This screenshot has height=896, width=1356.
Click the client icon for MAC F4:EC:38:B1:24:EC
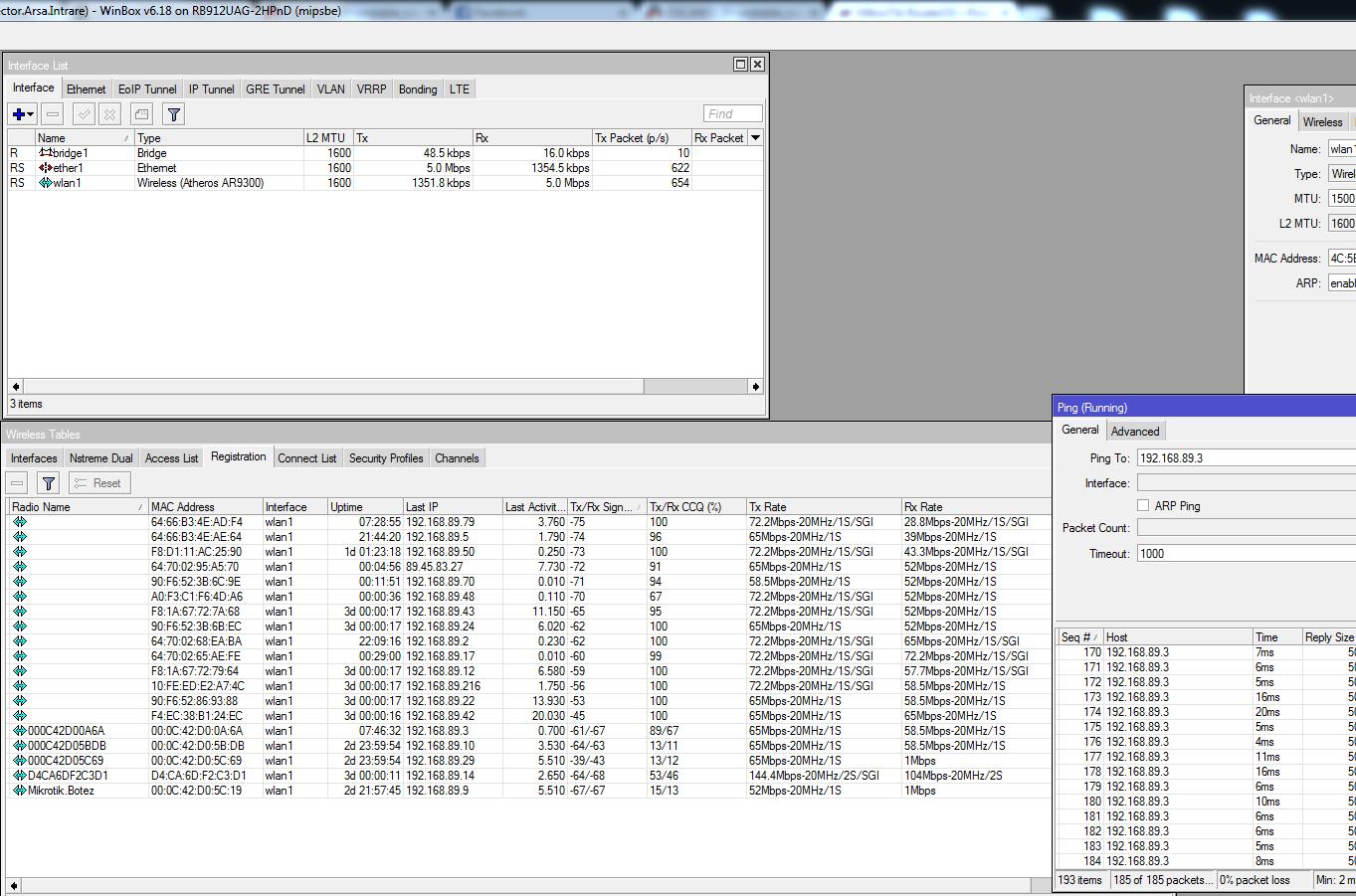[20, 716]
